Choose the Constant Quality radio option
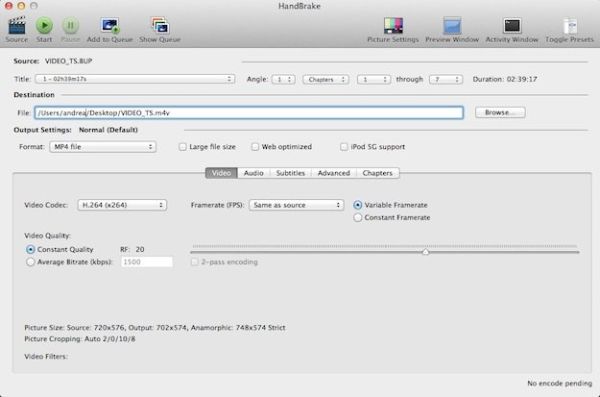The height and width of the screenshot is (397, 600). tap(30, 250)
